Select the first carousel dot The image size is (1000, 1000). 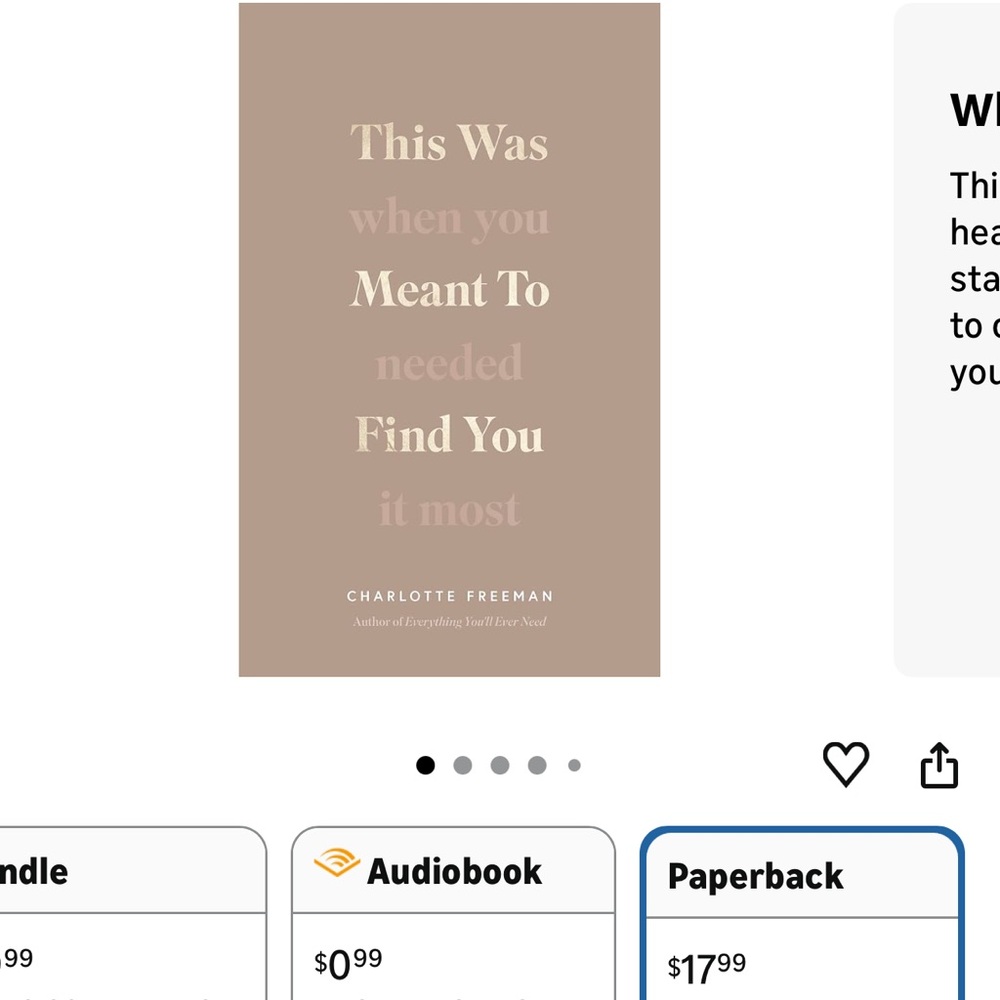tap(426, 764)
